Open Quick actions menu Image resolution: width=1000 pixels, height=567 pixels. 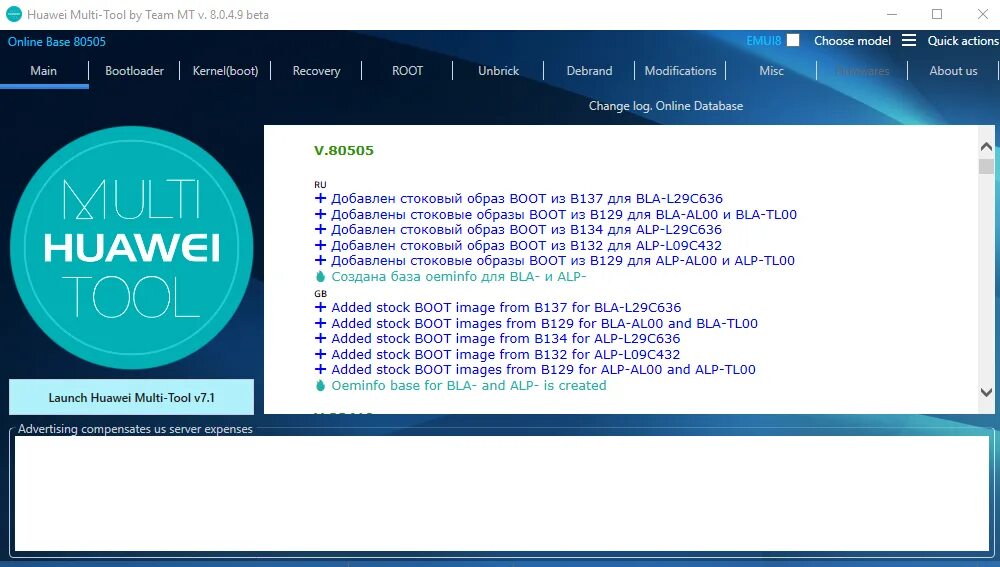pyautogui.click(x=963, y=41)
